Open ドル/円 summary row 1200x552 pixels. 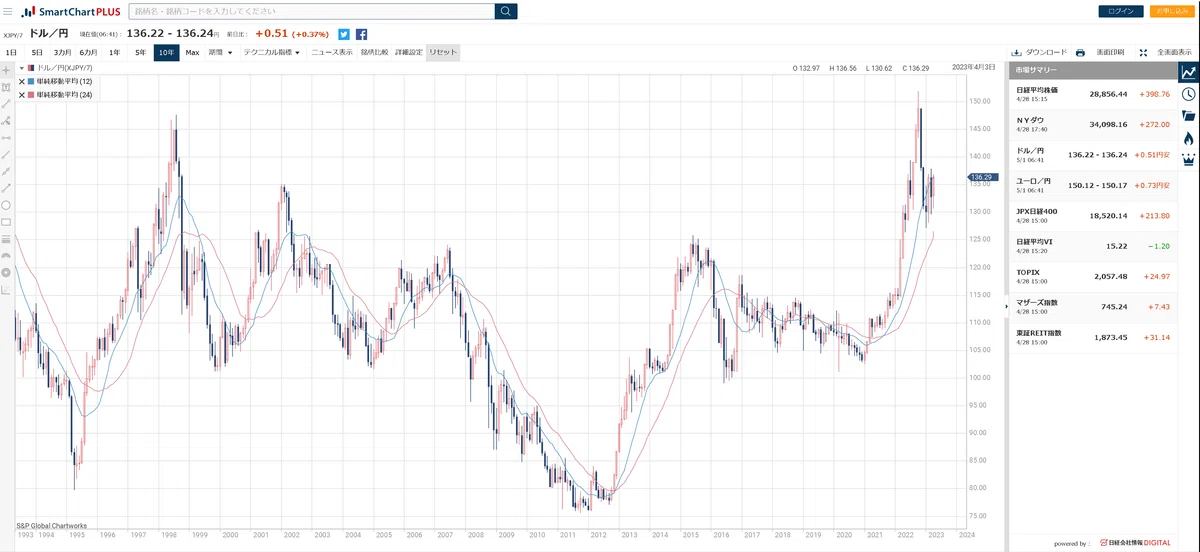coord(1092,155)
